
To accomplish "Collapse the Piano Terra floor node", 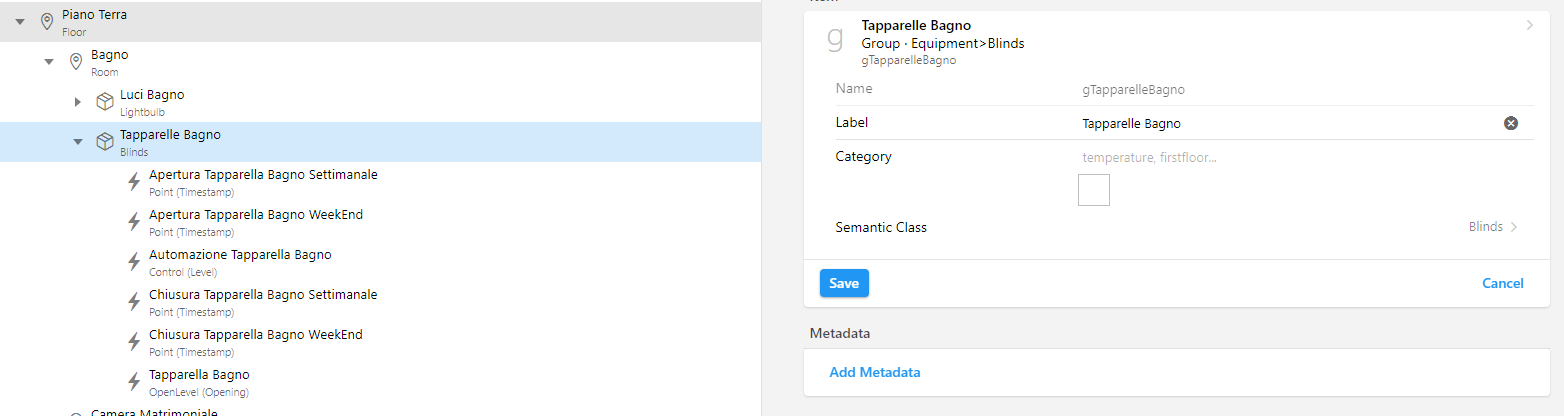I will 19,22.
